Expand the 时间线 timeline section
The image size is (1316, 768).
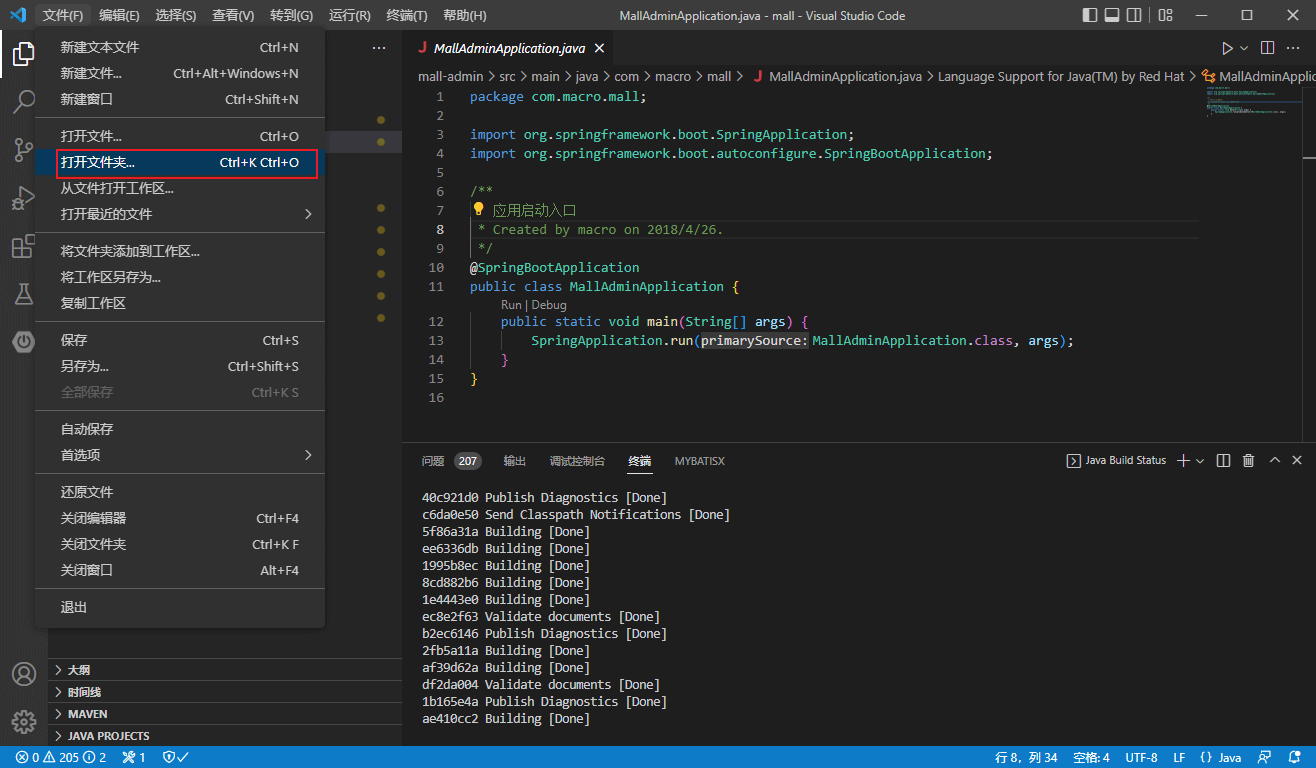[x=225, y=692]
